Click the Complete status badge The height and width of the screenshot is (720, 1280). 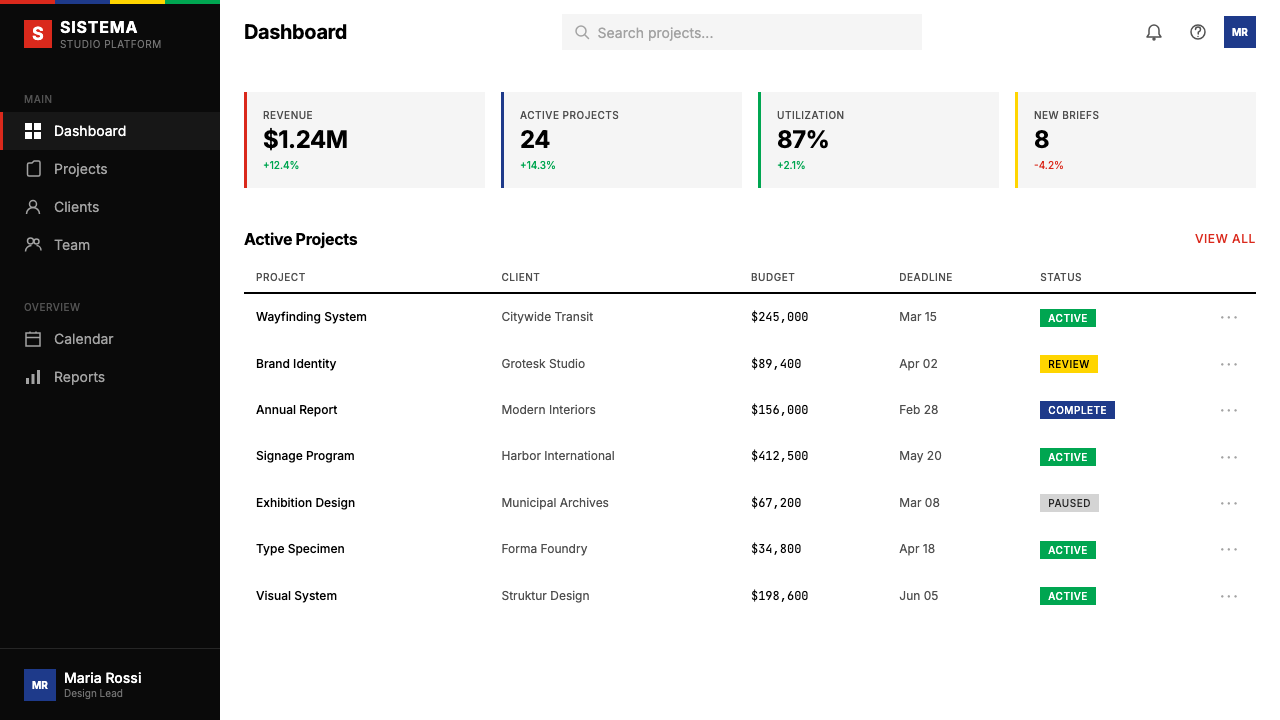[x=1077, y=410]
